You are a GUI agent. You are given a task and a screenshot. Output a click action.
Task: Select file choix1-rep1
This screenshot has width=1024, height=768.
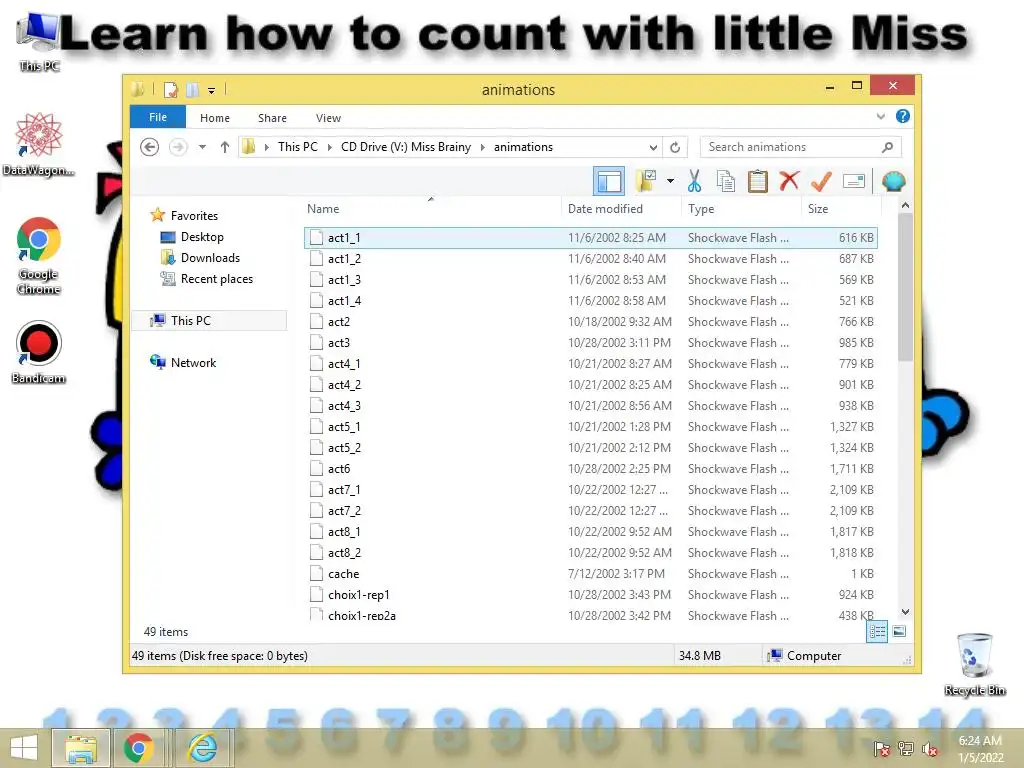[x=590, y=594]
